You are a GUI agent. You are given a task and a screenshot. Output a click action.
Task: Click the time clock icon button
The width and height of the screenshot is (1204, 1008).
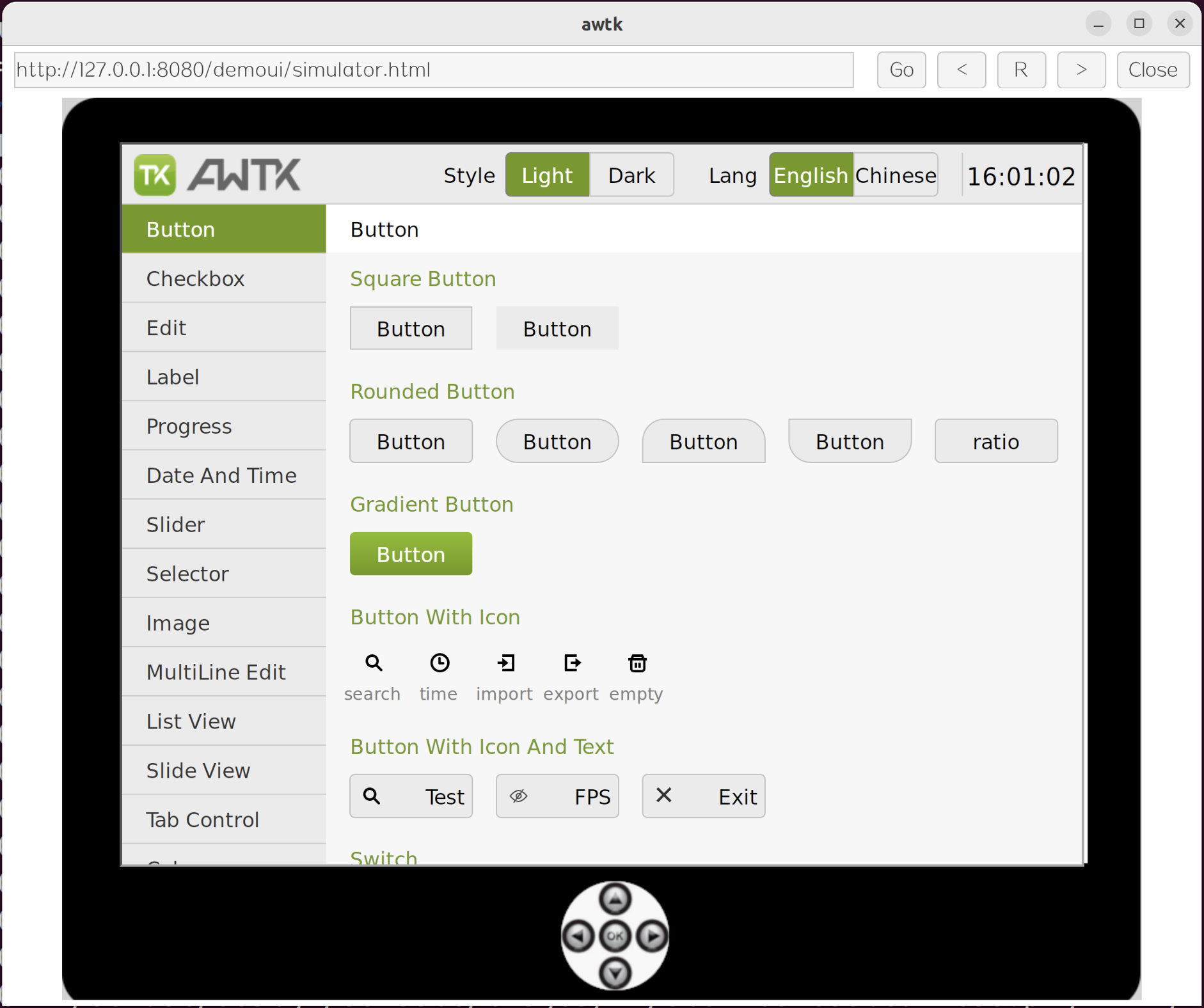pos(440,663)
